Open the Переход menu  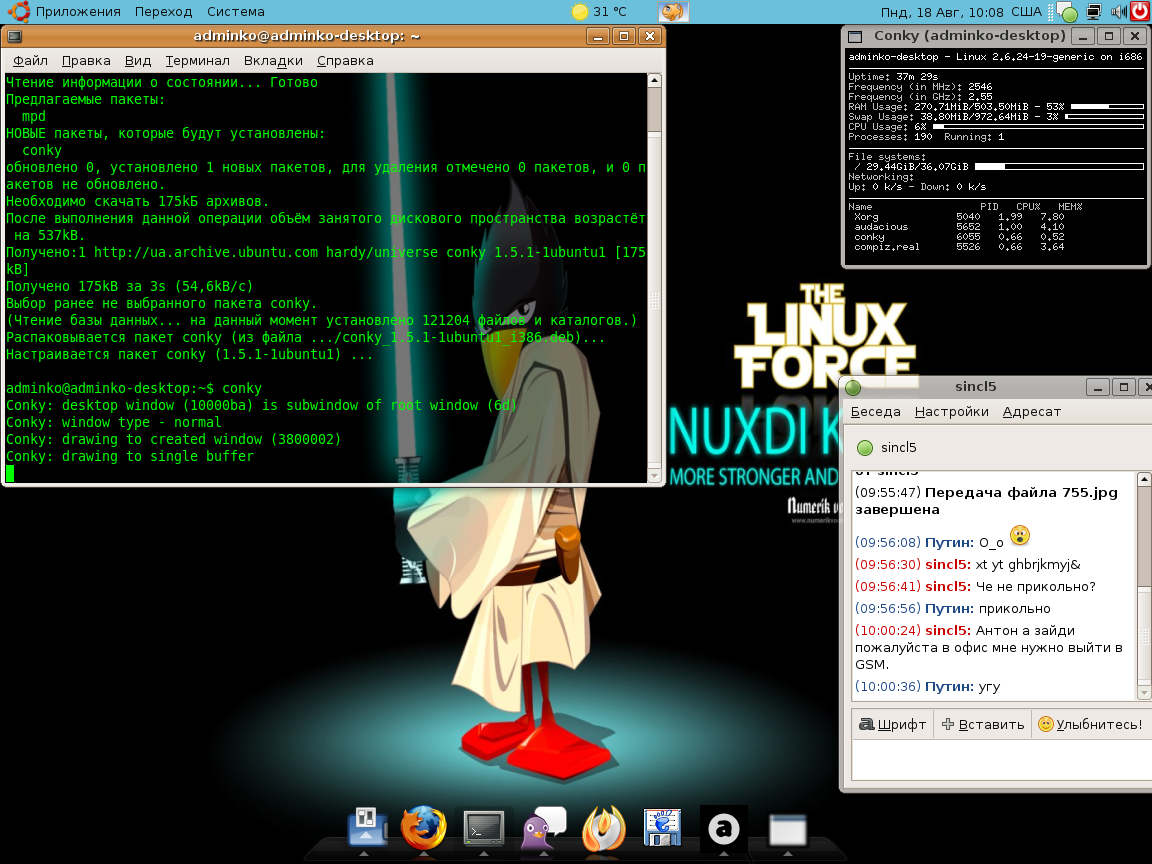click(x=163, y=12)
